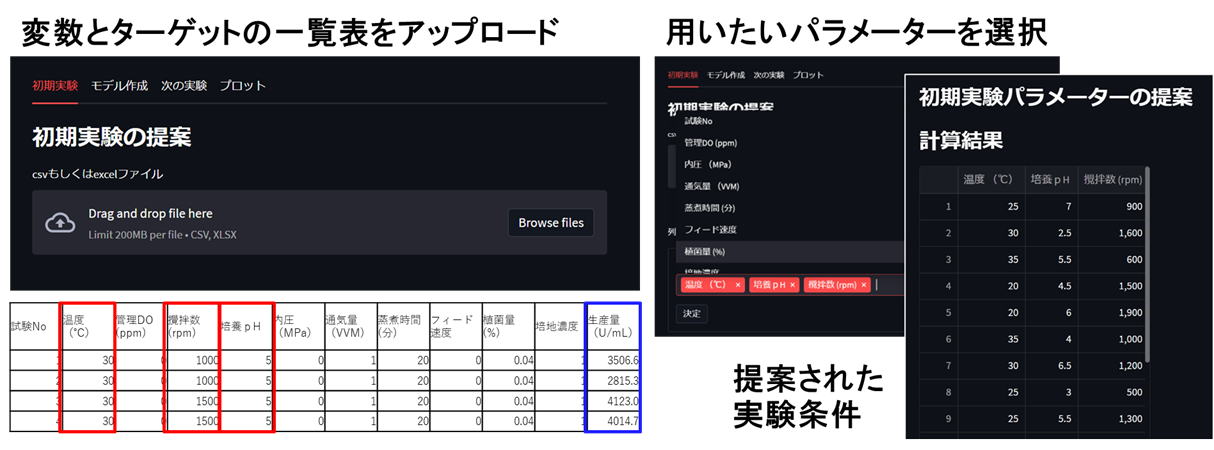
Task: Select フィード速度 from the parameter list
Action: [x=710, y=229]
